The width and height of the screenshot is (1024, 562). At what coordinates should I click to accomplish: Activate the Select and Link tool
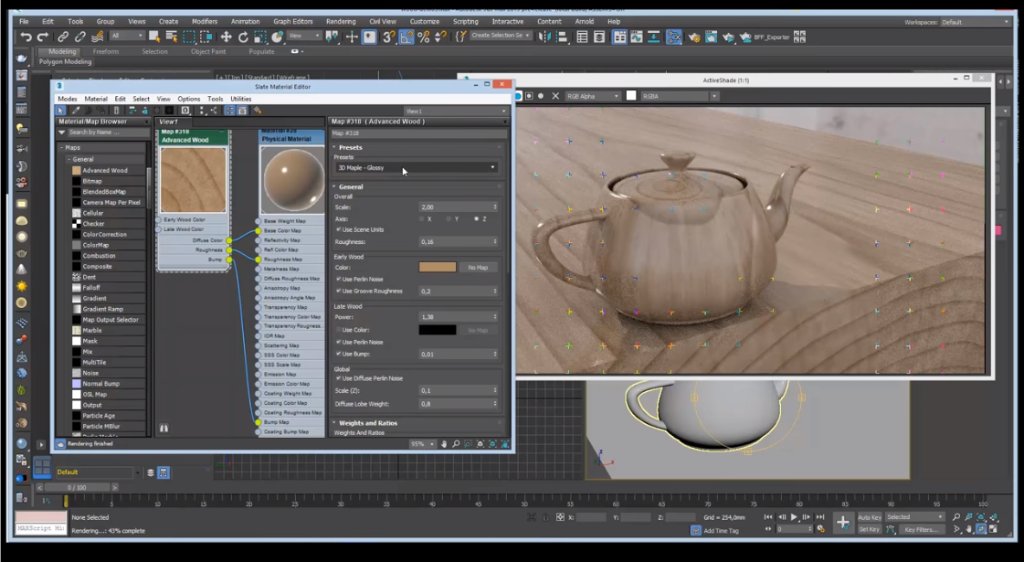(x=63, y=37)
